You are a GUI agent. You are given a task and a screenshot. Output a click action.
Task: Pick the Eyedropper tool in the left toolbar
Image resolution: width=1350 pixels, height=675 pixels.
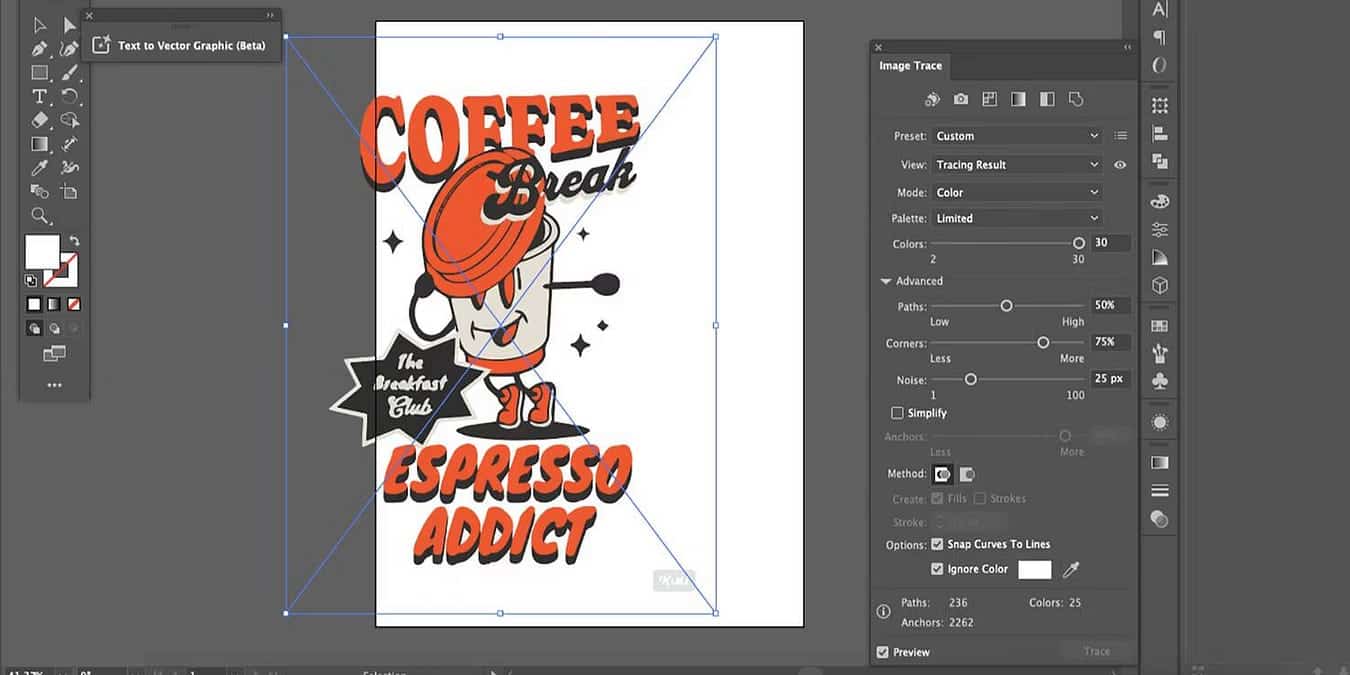click(39, 168)
